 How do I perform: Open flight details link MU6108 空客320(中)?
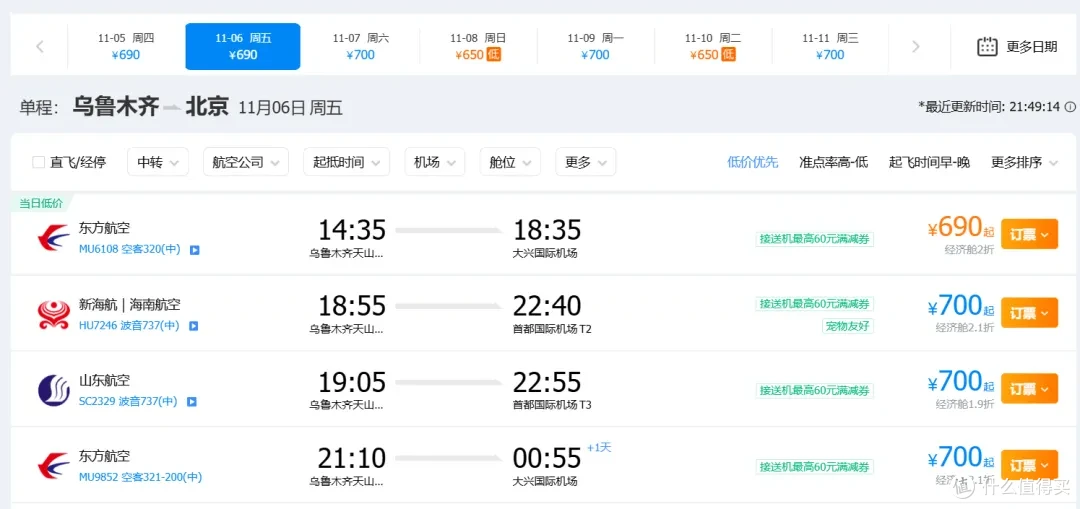[x=129, y=249]
